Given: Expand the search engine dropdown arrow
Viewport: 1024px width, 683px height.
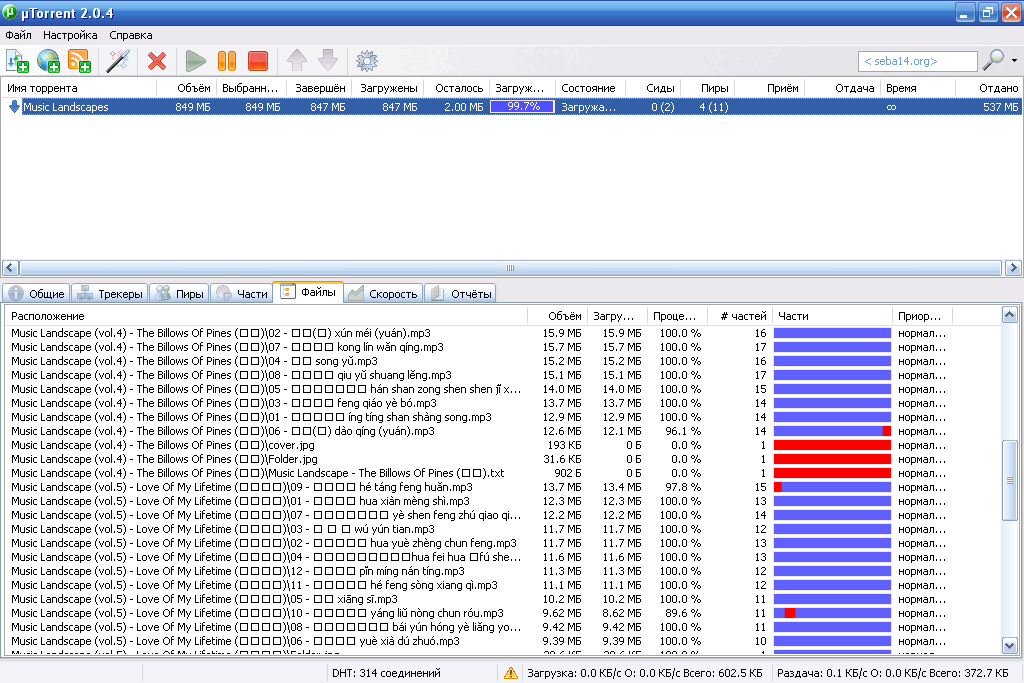Looking at the screenshot, I should [1014, 61].
